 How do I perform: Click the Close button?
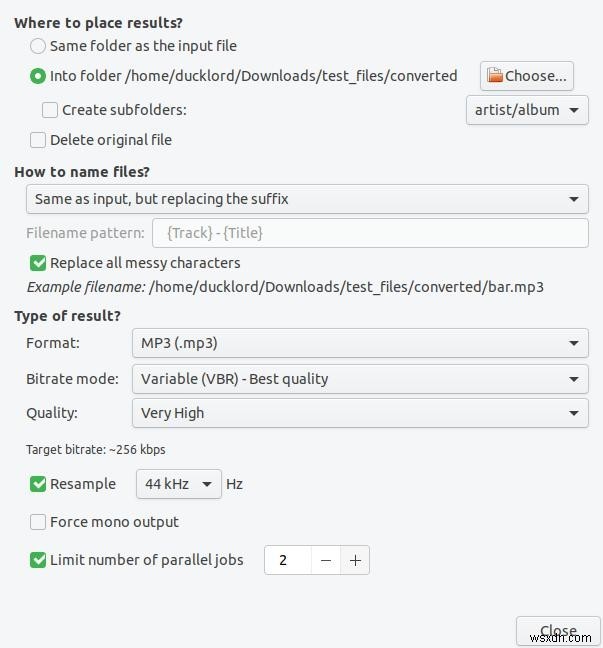click(x=558, y=631)
